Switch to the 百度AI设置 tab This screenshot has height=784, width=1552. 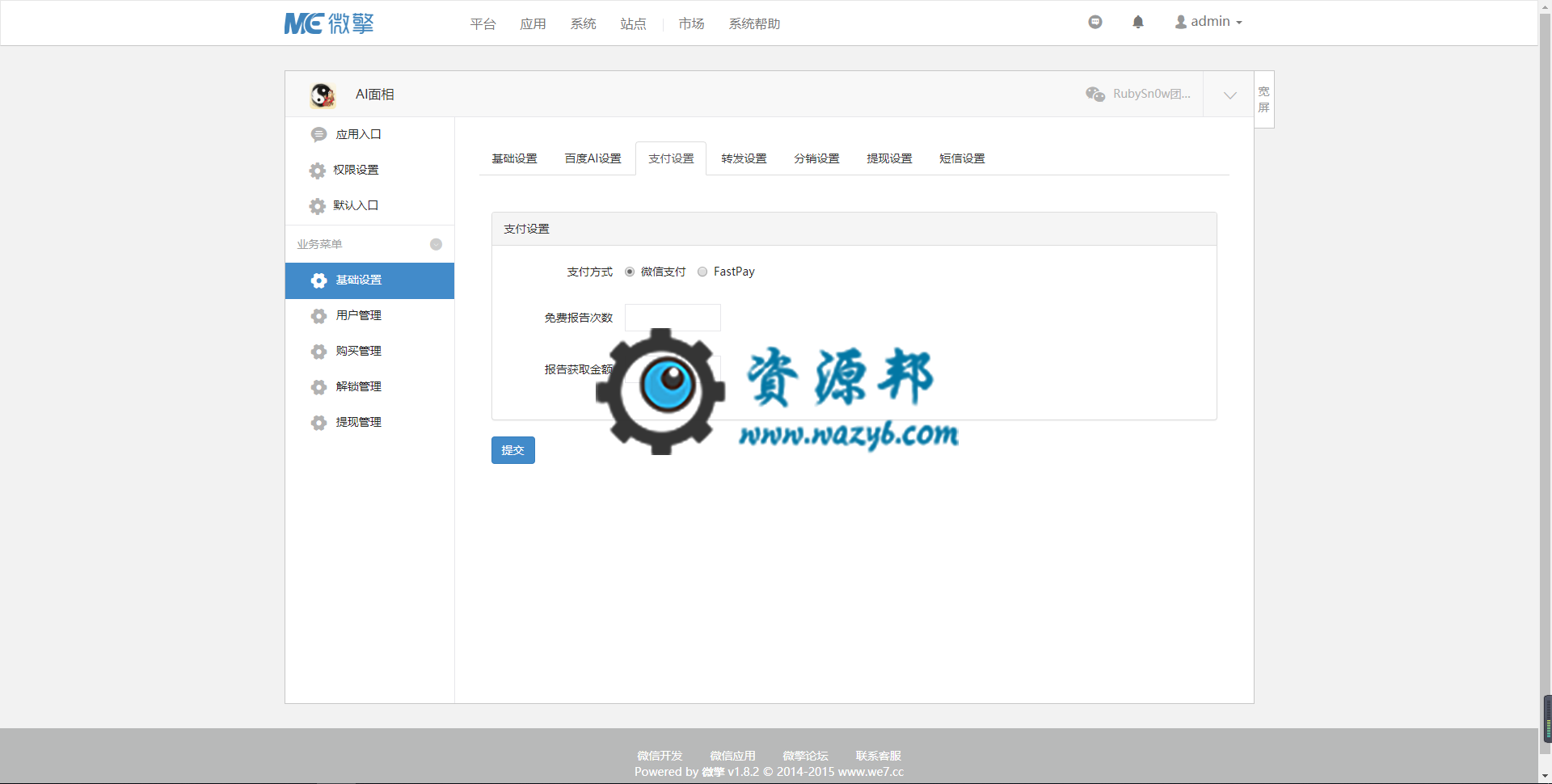(593, 158)
